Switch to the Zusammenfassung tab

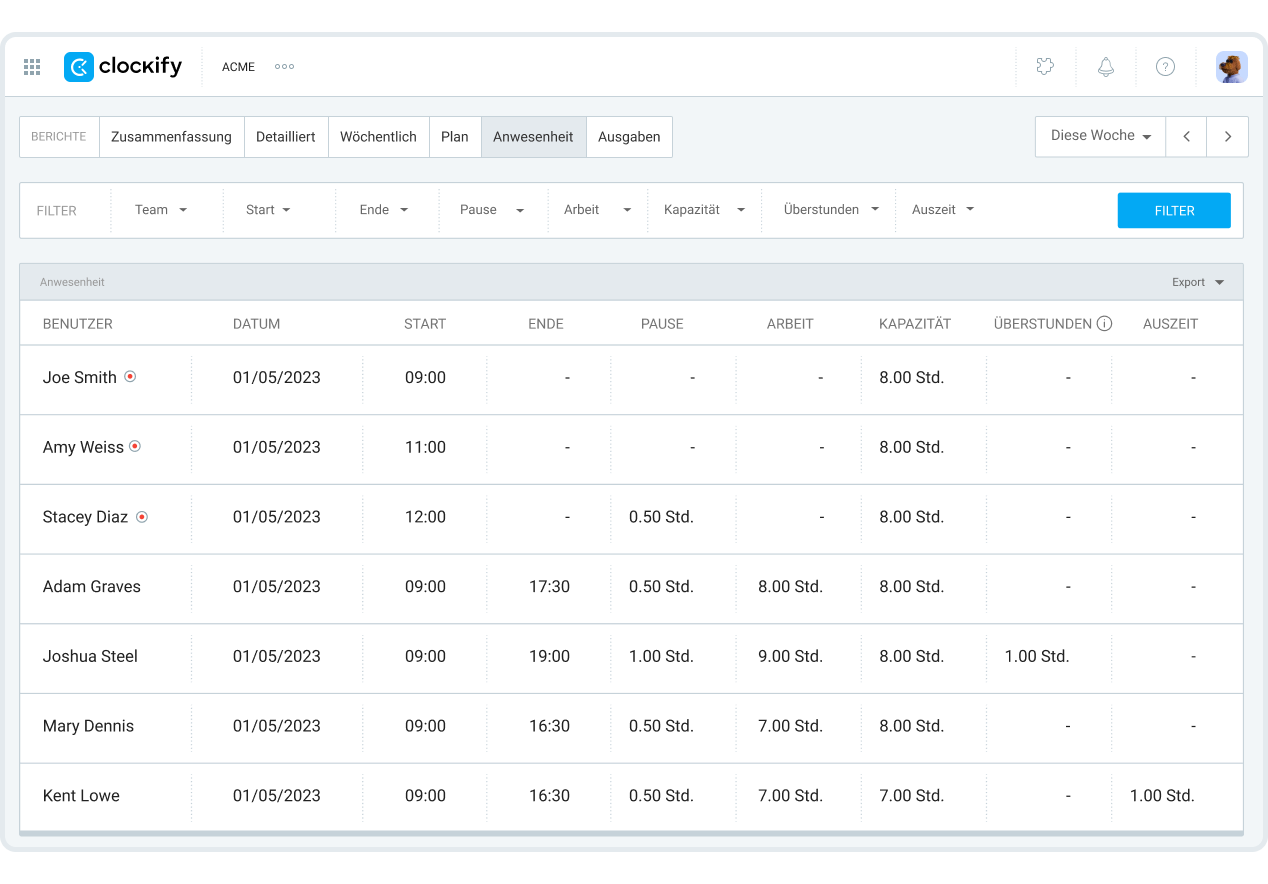(x=172, y=137)
